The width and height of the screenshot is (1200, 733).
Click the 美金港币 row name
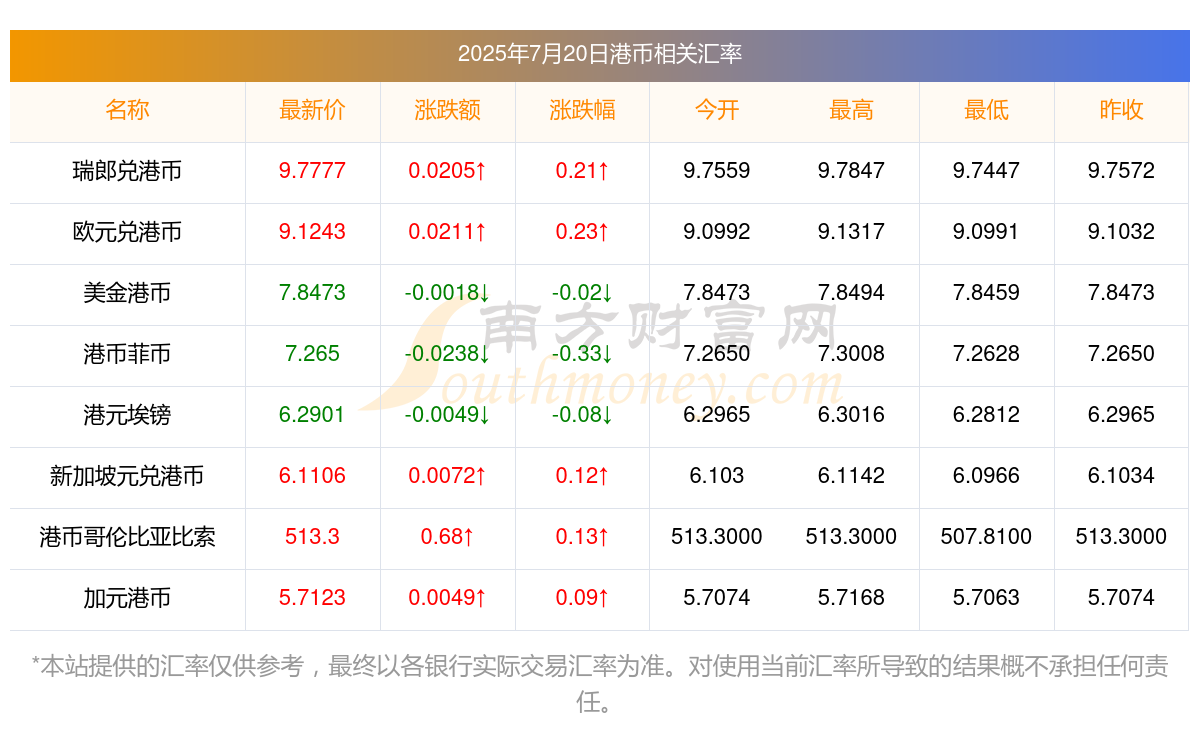(127, 293)
